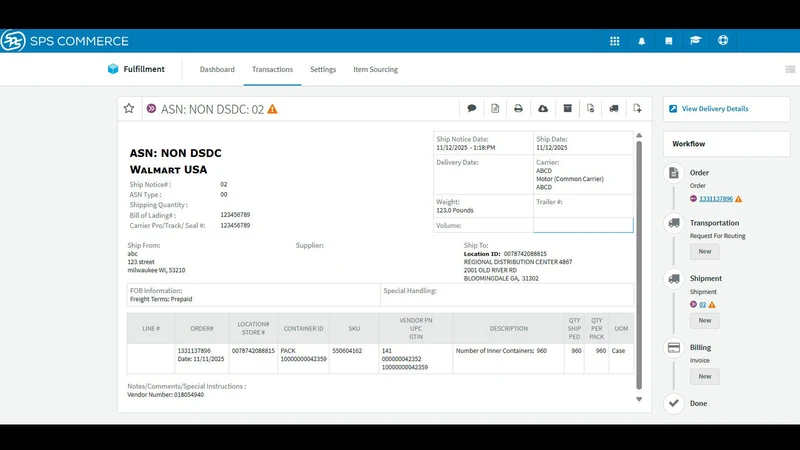Image resolution: width=800 pixels, height=450 pixels.
Task: Click New button under Shipment
Action: (705, 320)
